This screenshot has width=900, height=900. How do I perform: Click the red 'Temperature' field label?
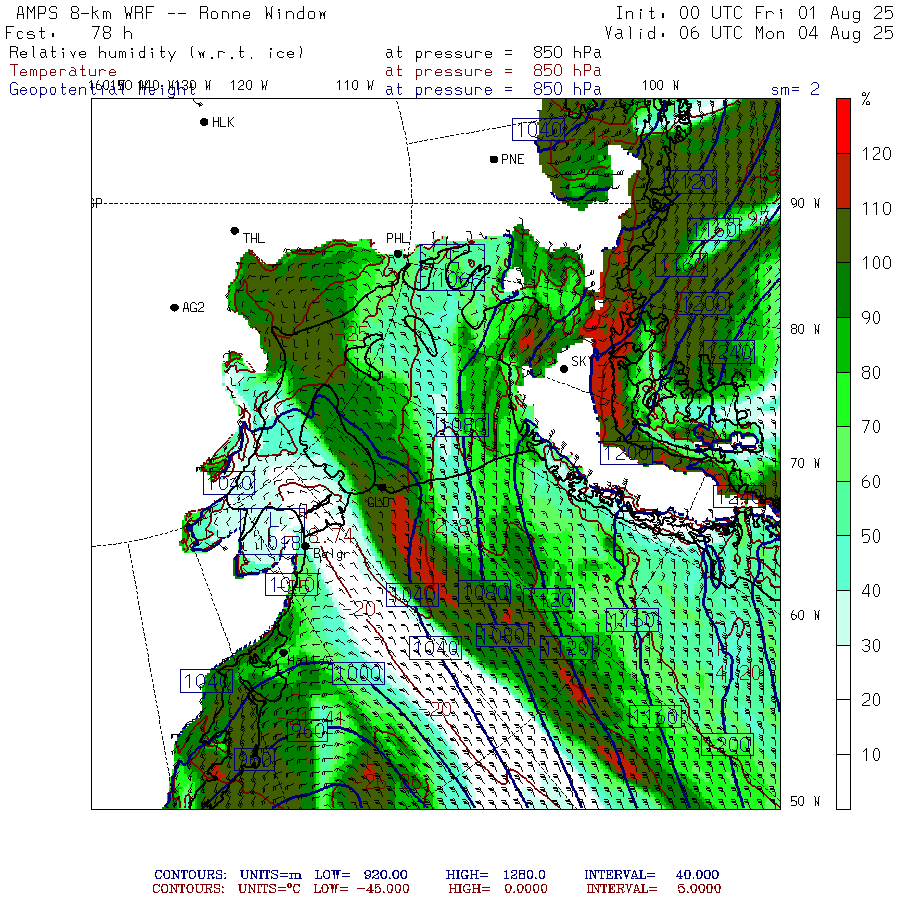pos(63,71)
